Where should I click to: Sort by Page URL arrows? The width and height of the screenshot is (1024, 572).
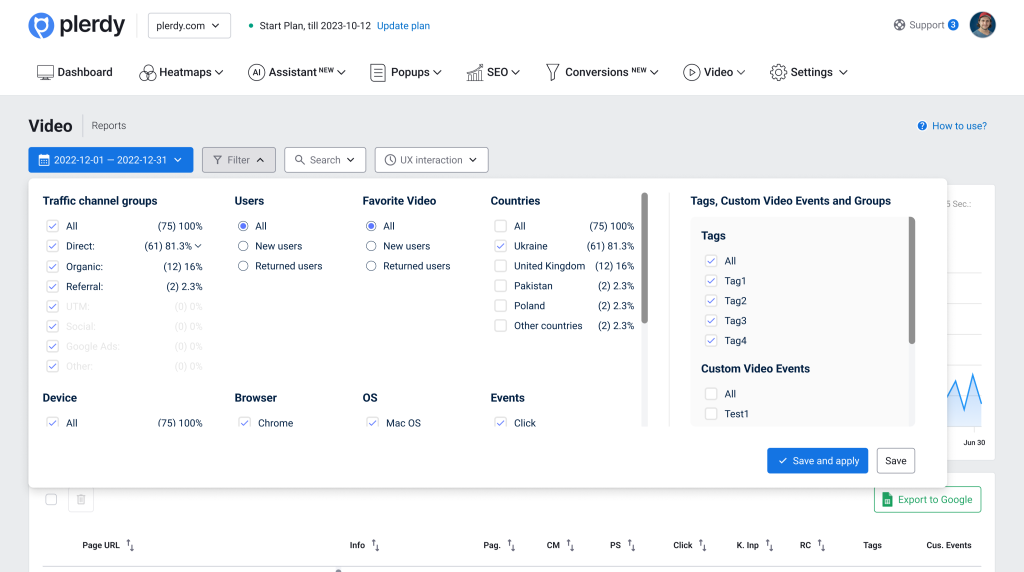(x=130, y=545)
